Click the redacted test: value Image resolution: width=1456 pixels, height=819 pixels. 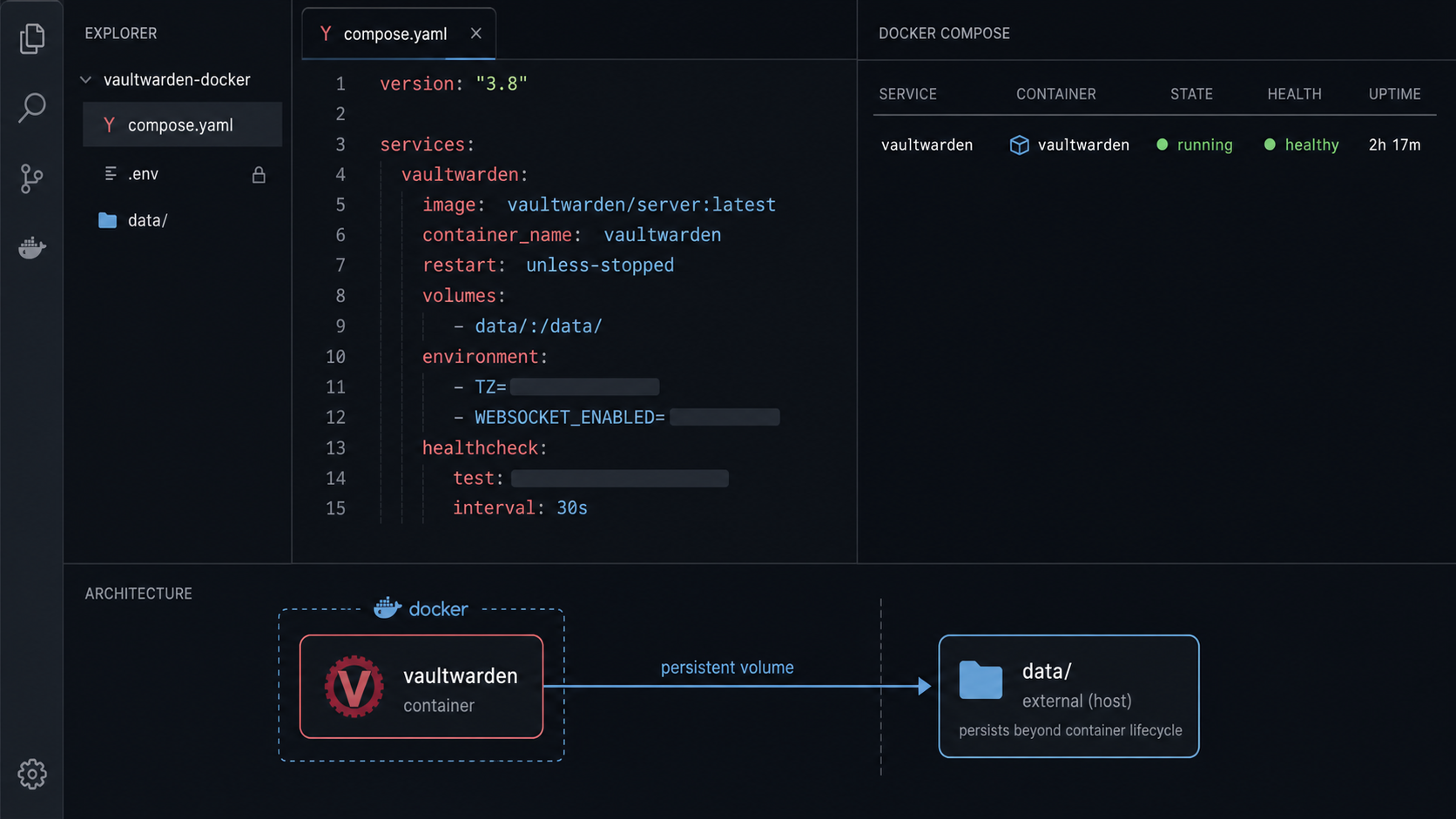[x=620, y=478]
